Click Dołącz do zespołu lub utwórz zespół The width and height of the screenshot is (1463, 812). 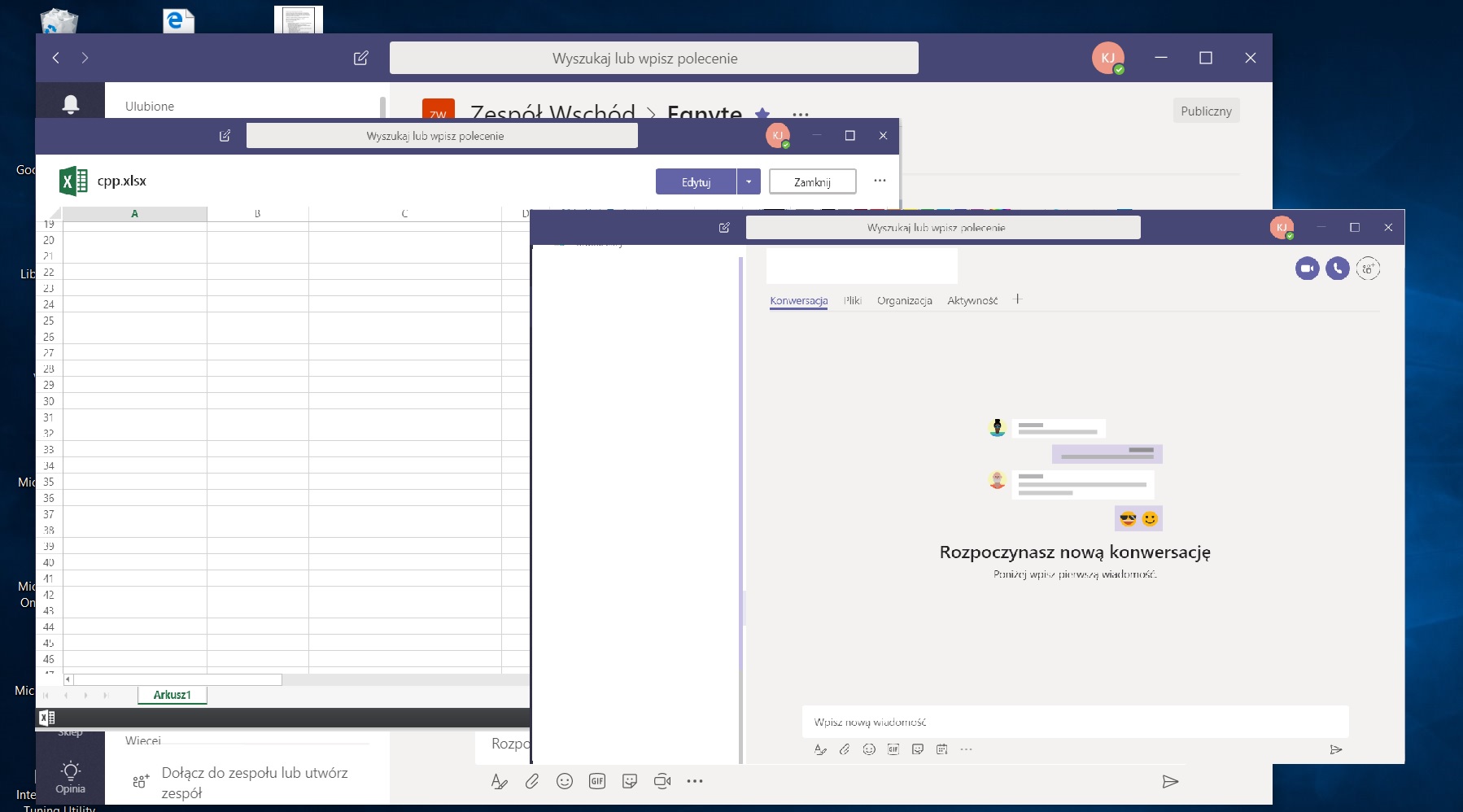point(254,783)
